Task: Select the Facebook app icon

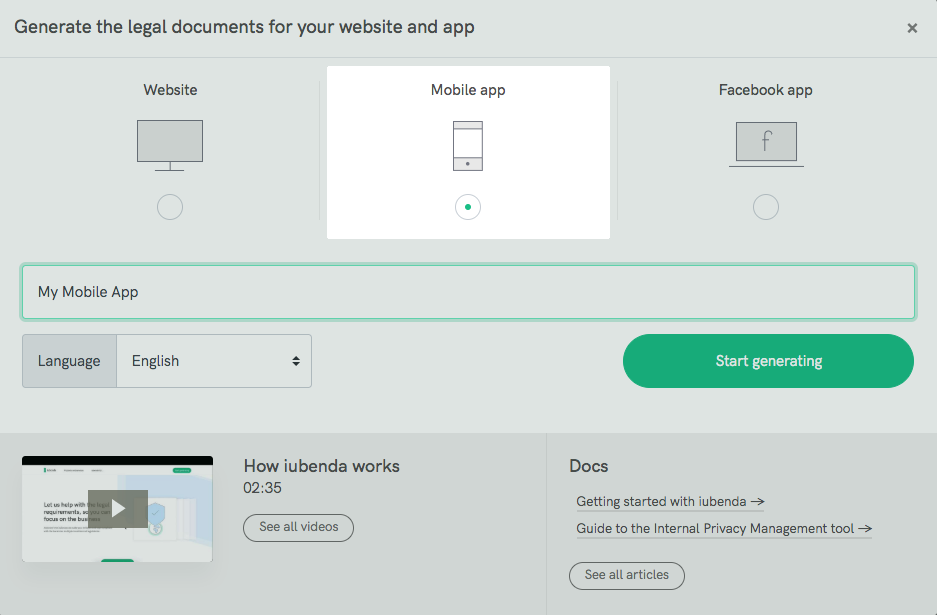Action: coord(765,143)
